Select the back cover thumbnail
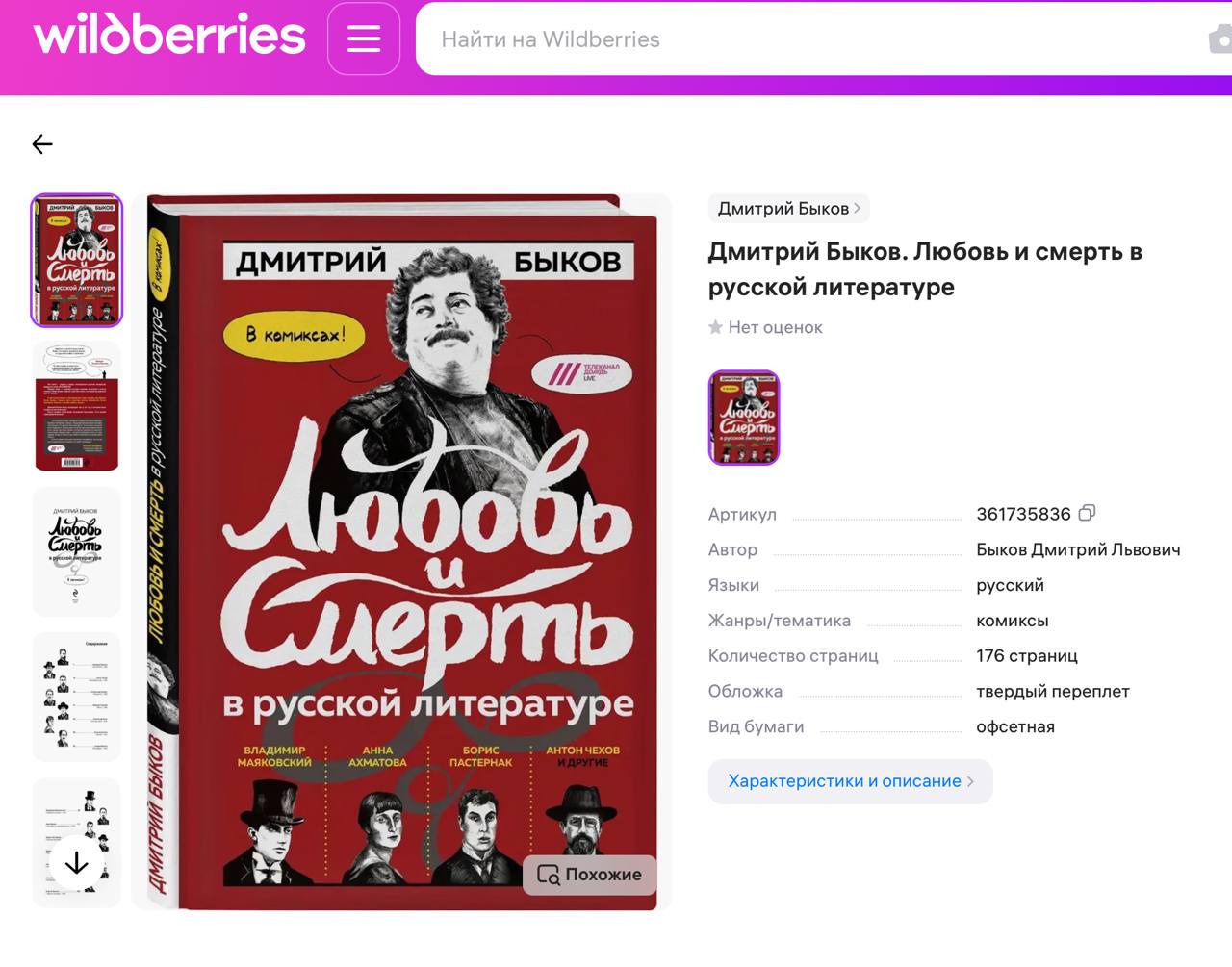This screenshot has height=967, width=1232. (x=77, y=406)
